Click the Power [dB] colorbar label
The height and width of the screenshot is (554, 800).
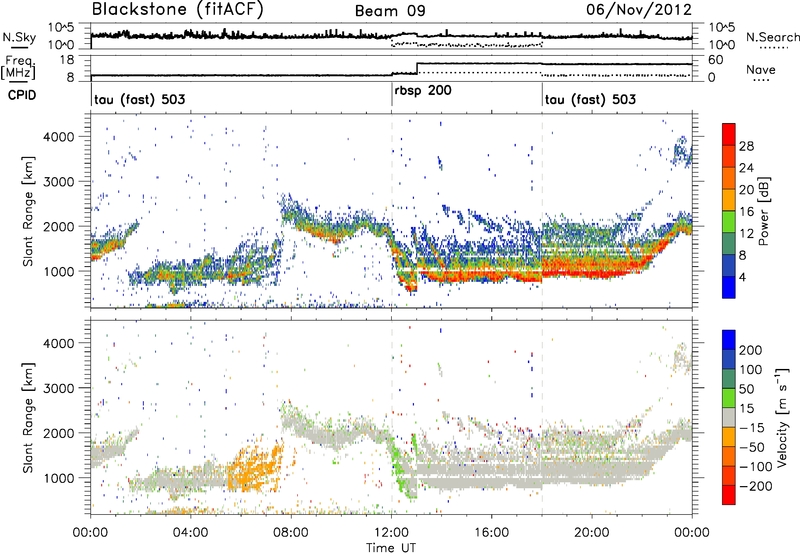[763, 211]
